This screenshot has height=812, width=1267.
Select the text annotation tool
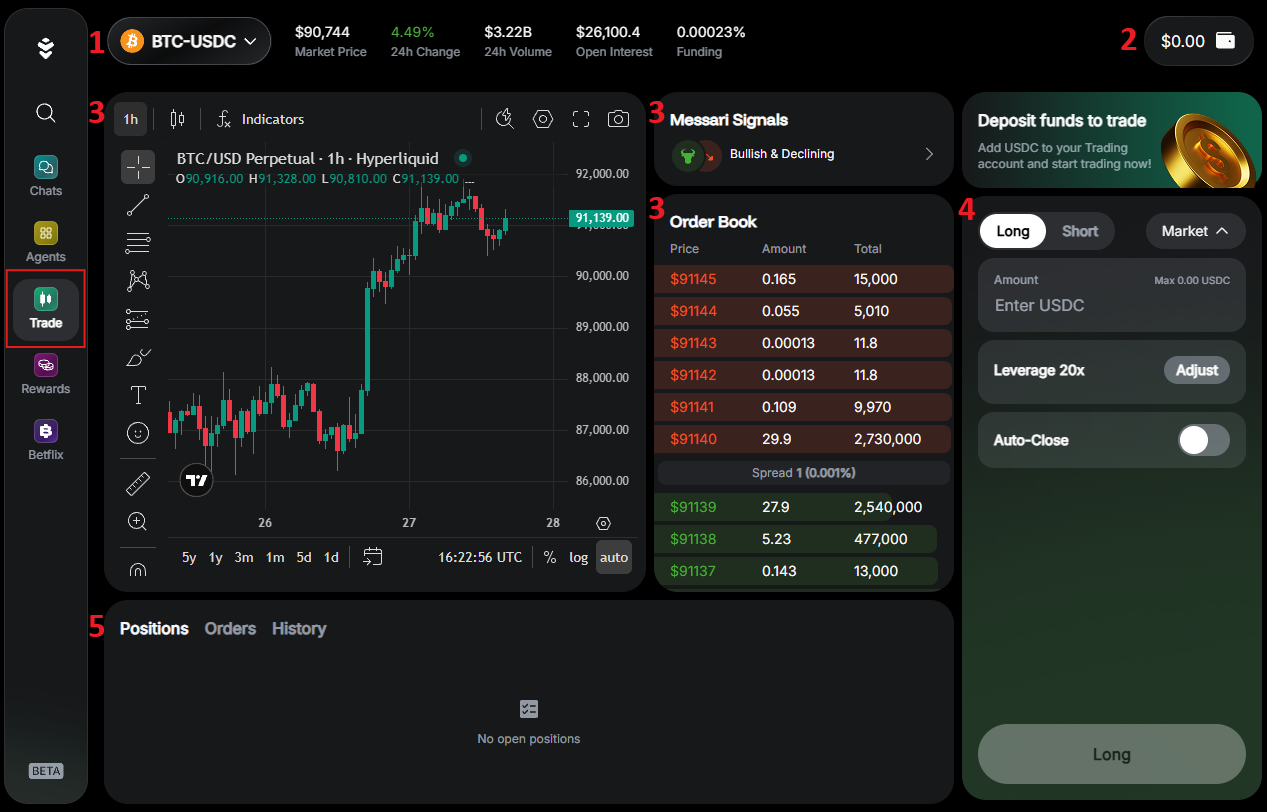tap(138, 395)
